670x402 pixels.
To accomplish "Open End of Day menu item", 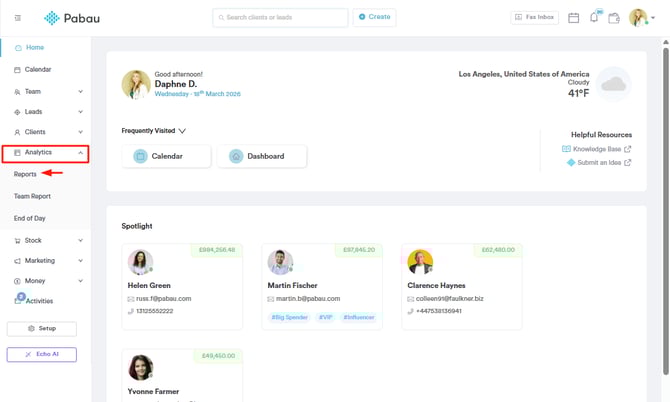I will (x=30, y=218).
